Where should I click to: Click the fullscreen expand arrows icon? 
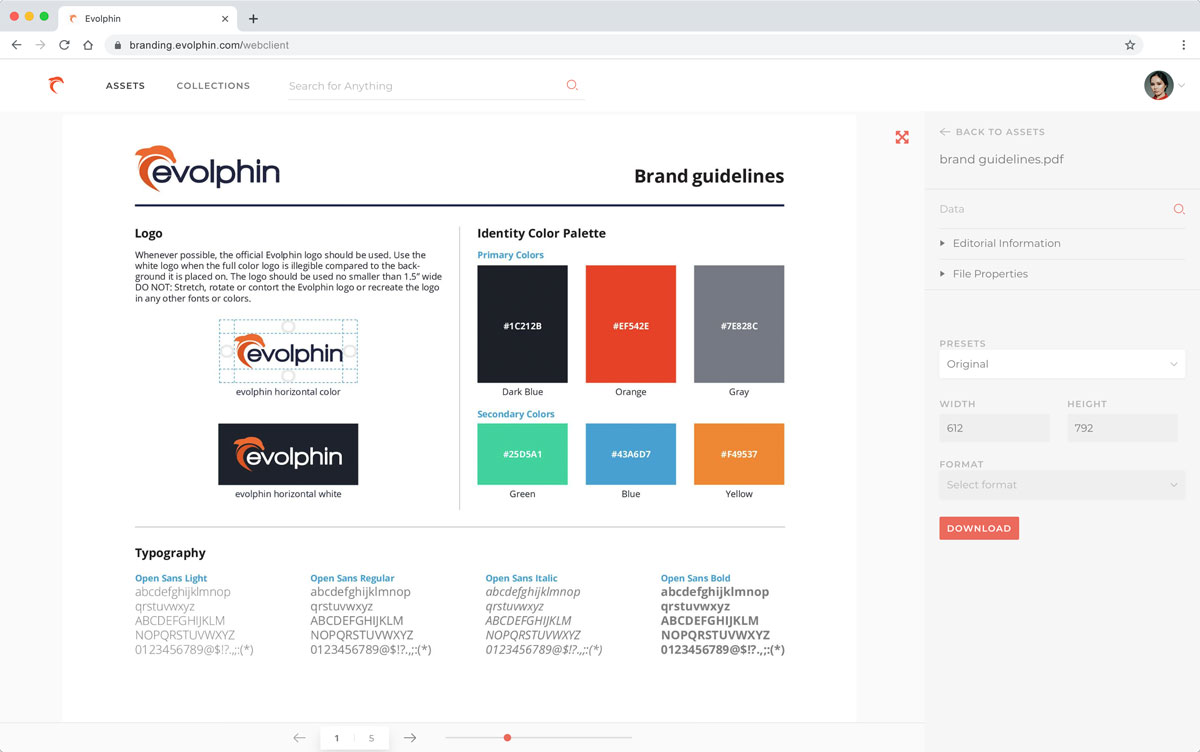pyautogui.click(x=902, y=137)
